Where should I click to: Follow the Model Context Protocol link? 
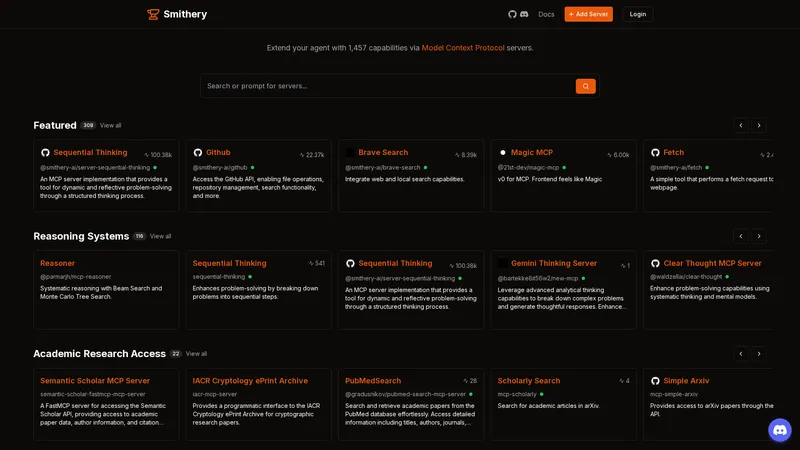[x=463, y=48]
